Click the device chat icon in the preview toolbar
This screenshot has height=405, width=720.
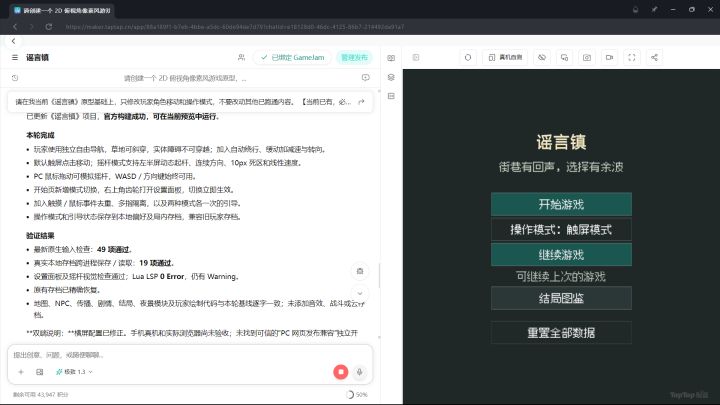(564, 57)
